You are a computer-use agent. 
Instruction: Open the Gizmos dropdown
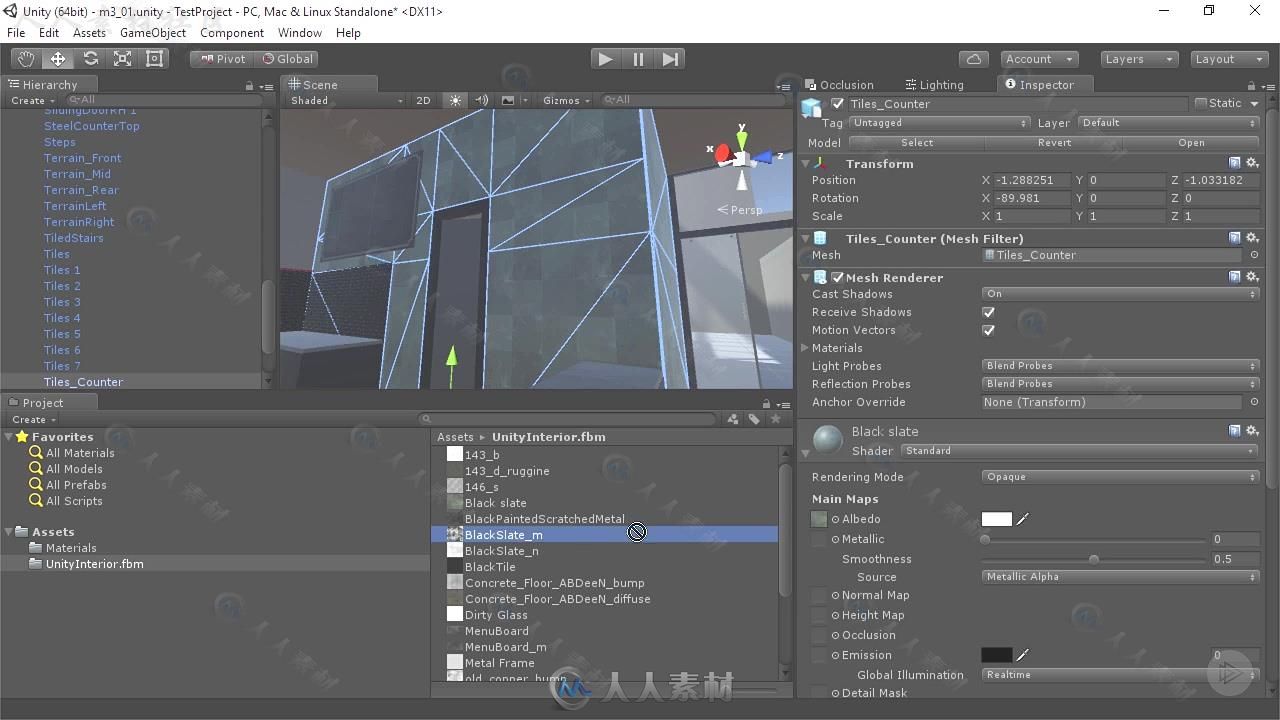coord(566,100)
